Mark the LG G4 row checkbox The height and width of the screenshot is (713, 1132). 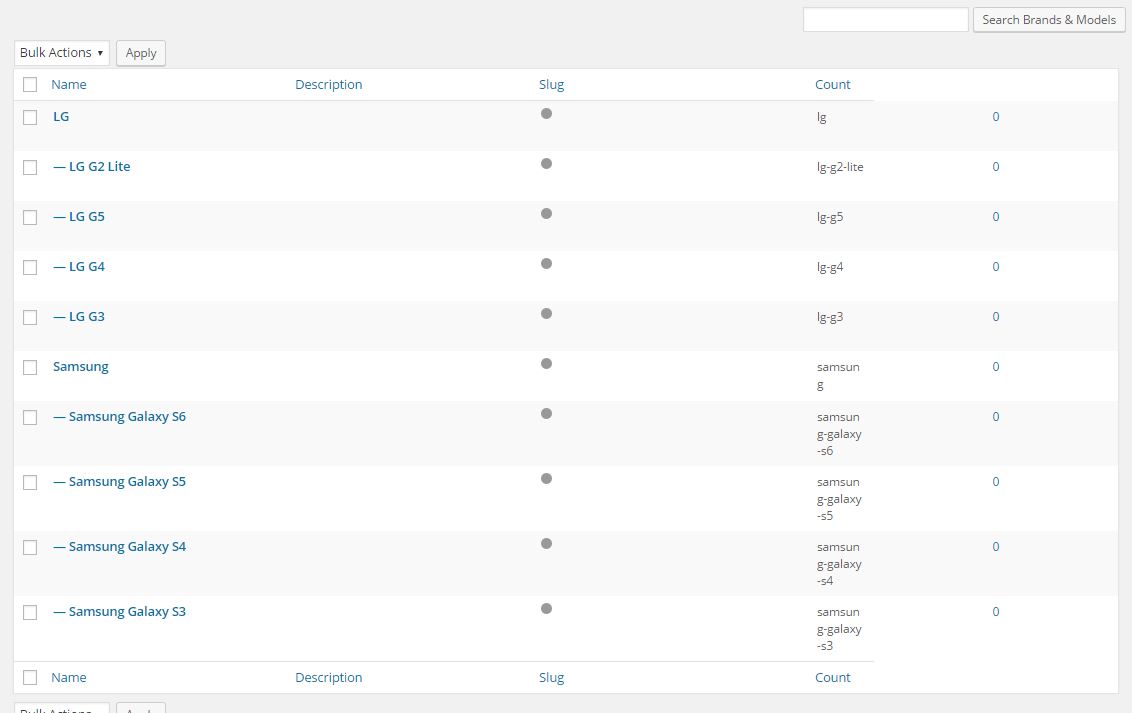[30, 267]
